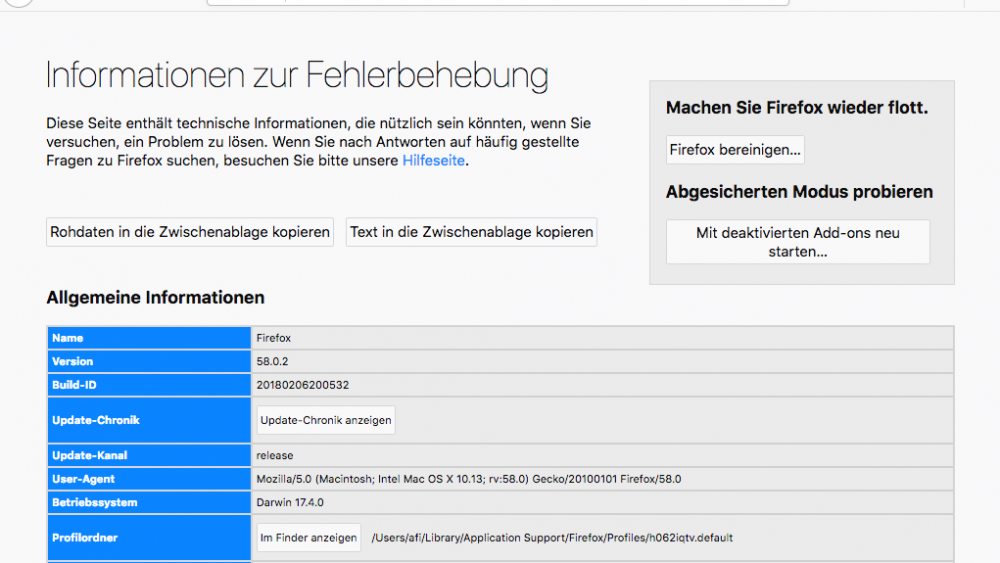Click the 'release' update channel value

point(275,456)
